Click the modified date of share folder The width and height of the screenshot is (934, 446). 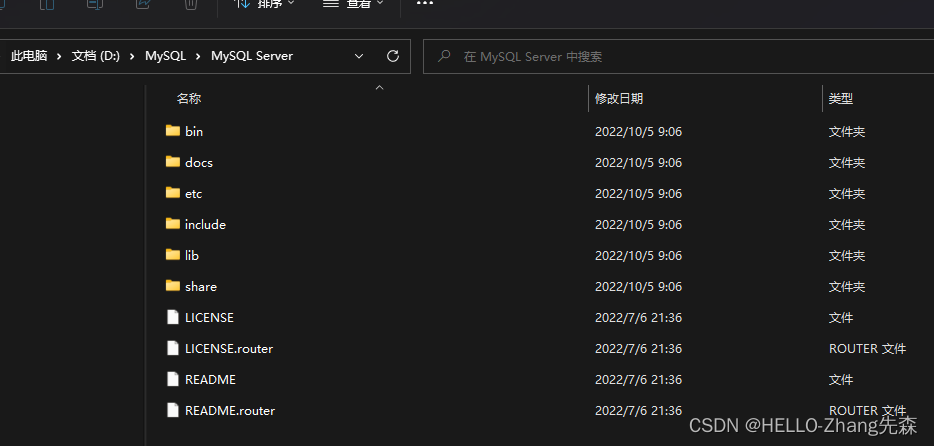pyautogui.click(x=639, y=286)
